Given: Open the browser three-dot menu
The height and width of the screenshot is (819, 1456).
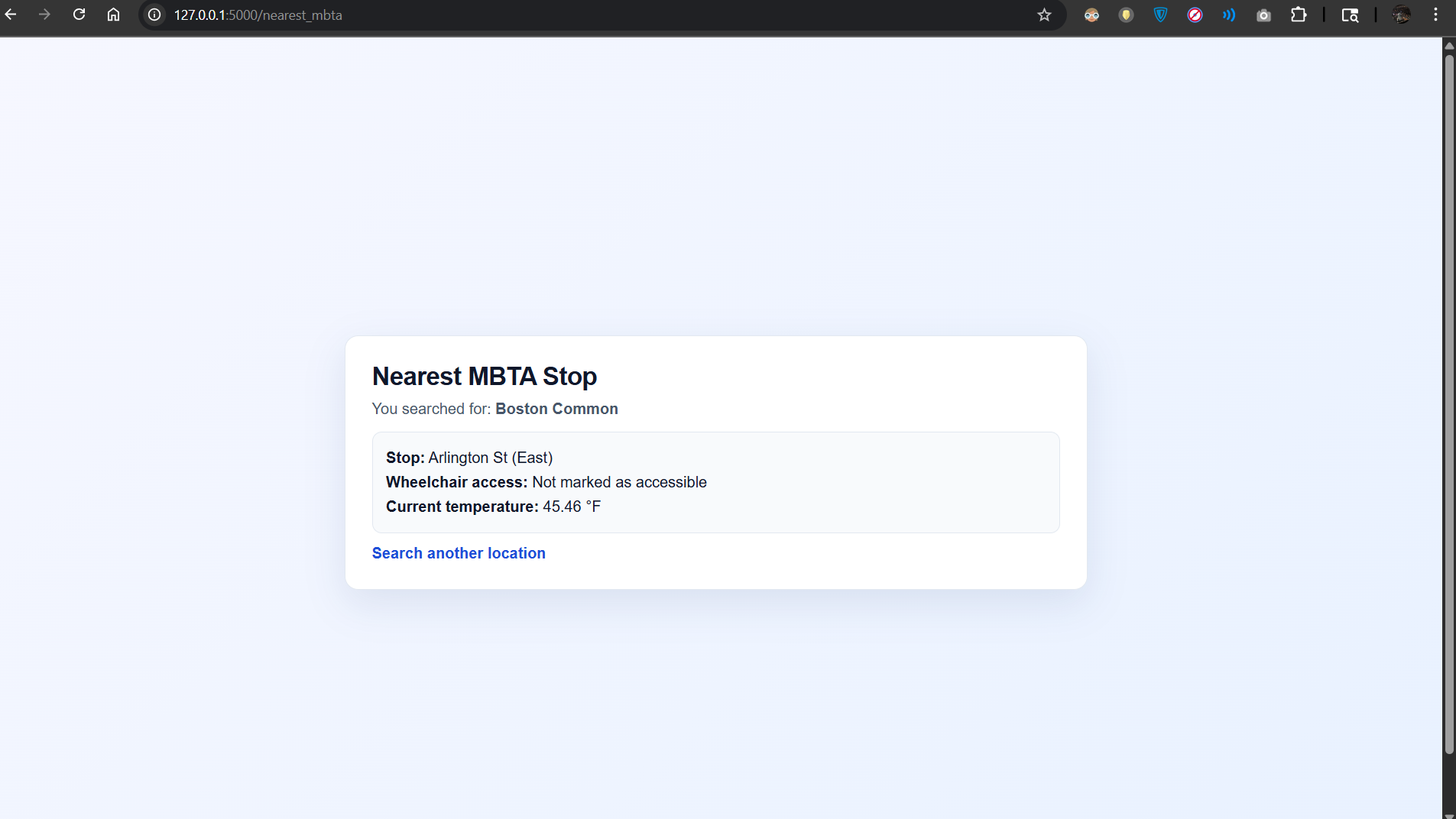Looking at the screenshot, I should pos(1435,15).
